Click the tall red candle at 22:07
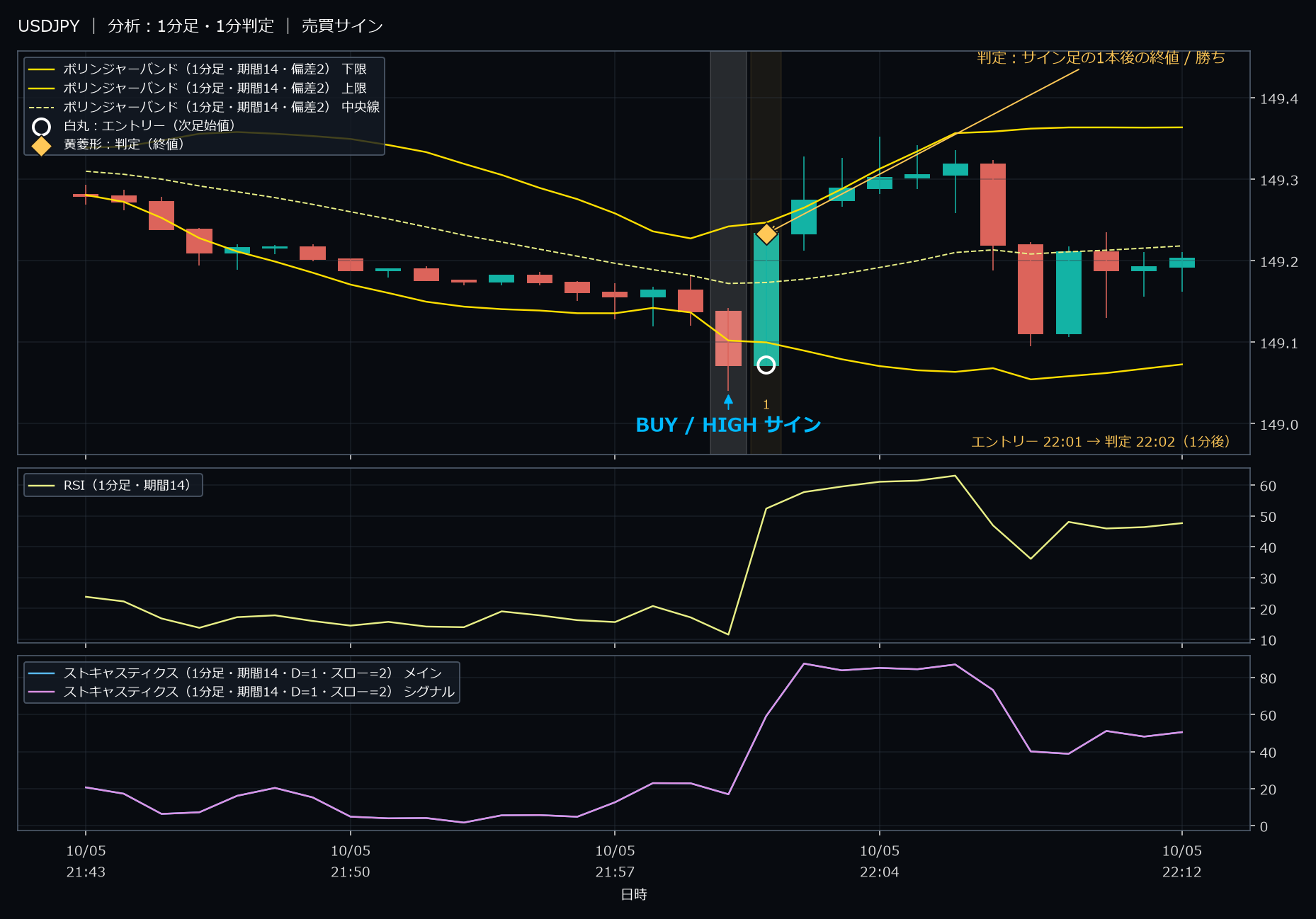The height and width of the screenshot is (919, 1316). tap(993, 205)
